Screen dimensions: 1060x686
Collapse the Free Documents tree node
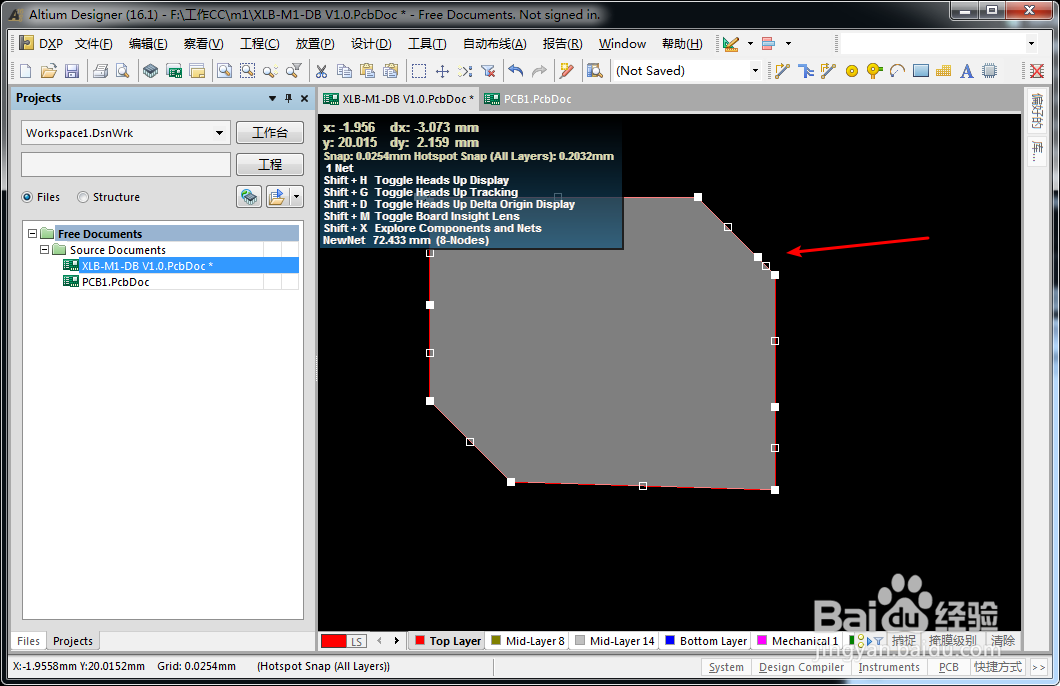(32, 233)
